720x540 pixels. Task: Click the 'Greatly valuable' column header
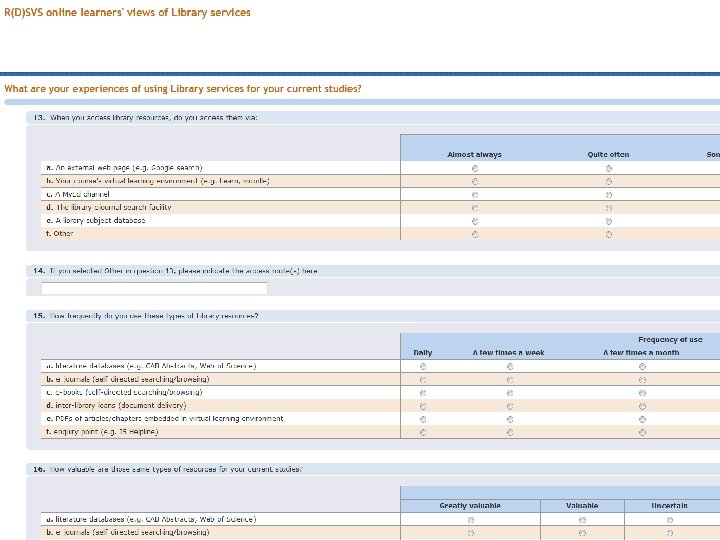[x=470, y=506]
